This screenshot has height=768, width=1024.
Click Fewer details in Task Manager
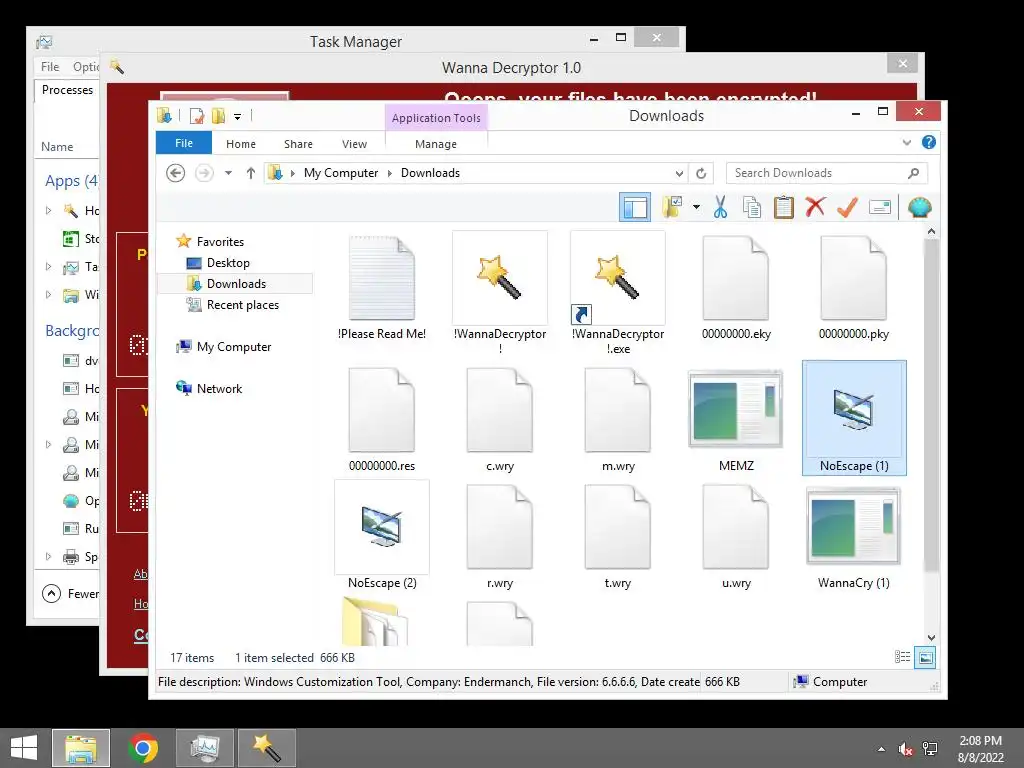(71, 594)
